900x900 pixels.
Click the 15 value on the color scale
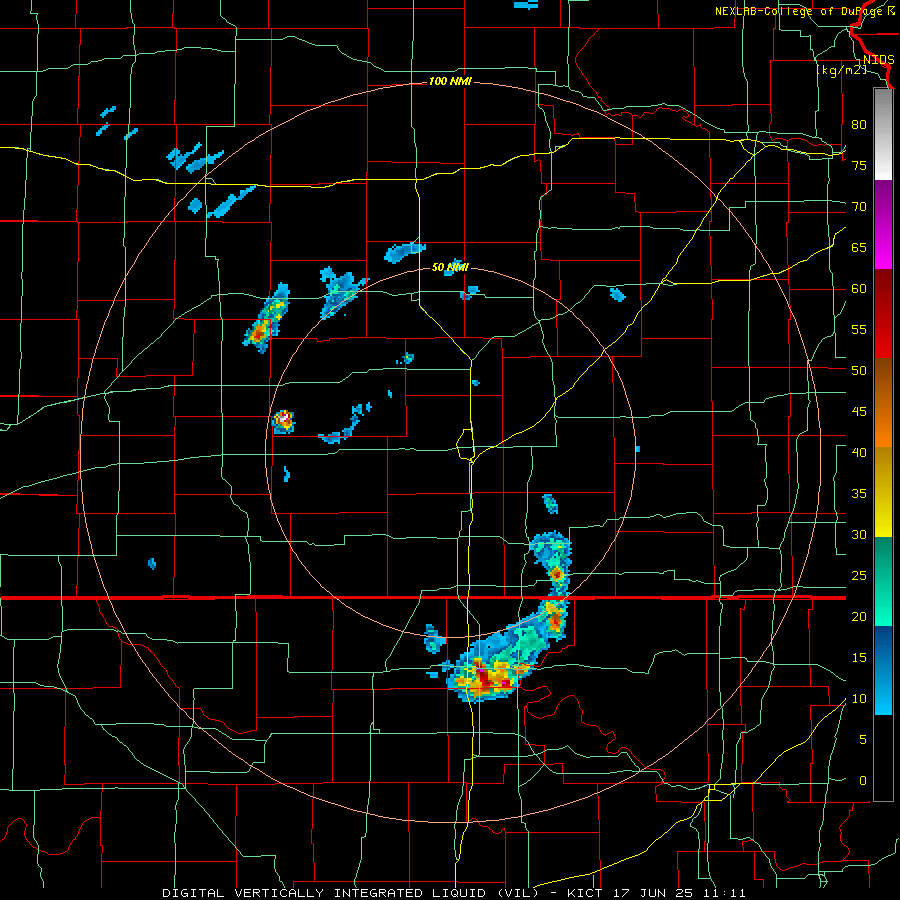859,658
